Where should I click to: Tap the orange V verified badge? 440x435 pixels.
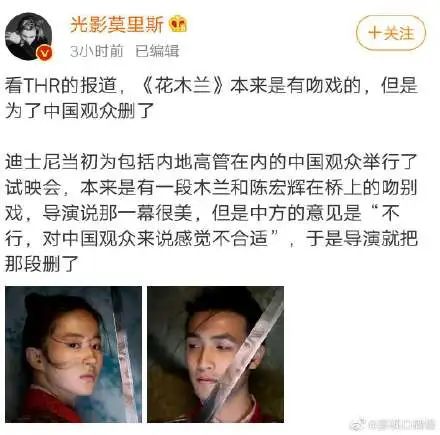(x=46, y=53)
